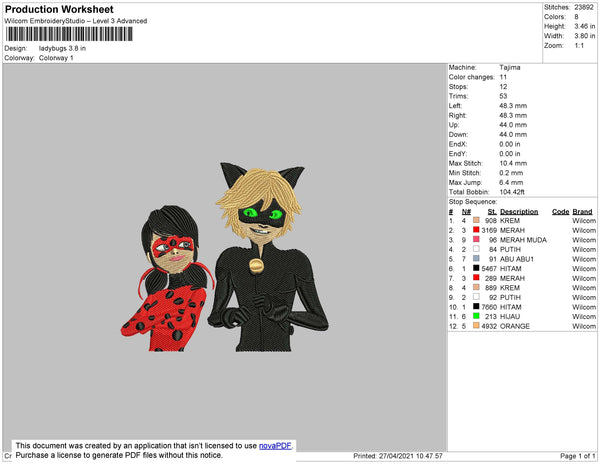Viewport: 600px width, 464px height.
Task: Click the 'ABU ABU1' description
Action: tap(517, 259)
